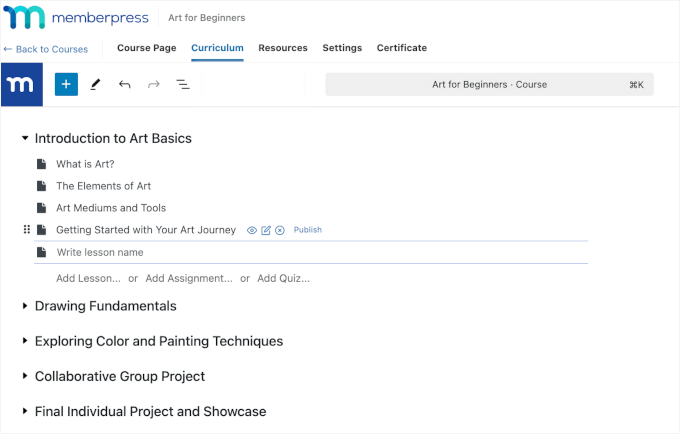Select the pencil Tools icon in toolbar
The width and height of the screenshot is (680, 434).
(95, 85)
